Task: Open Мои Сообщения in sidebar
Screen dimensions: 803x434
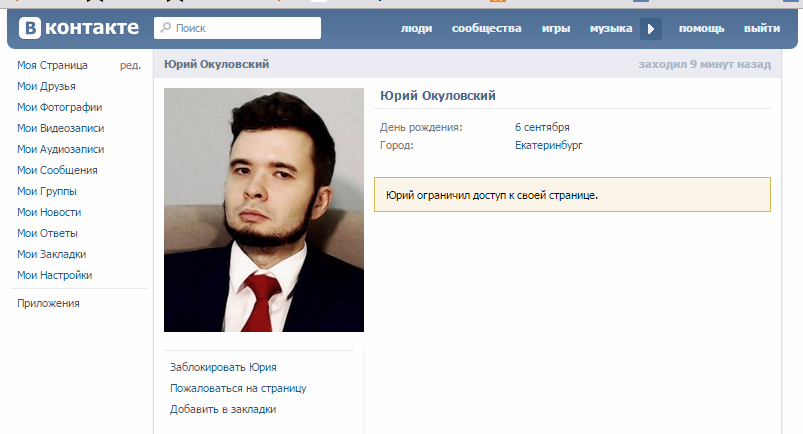Action: [57, 170]
